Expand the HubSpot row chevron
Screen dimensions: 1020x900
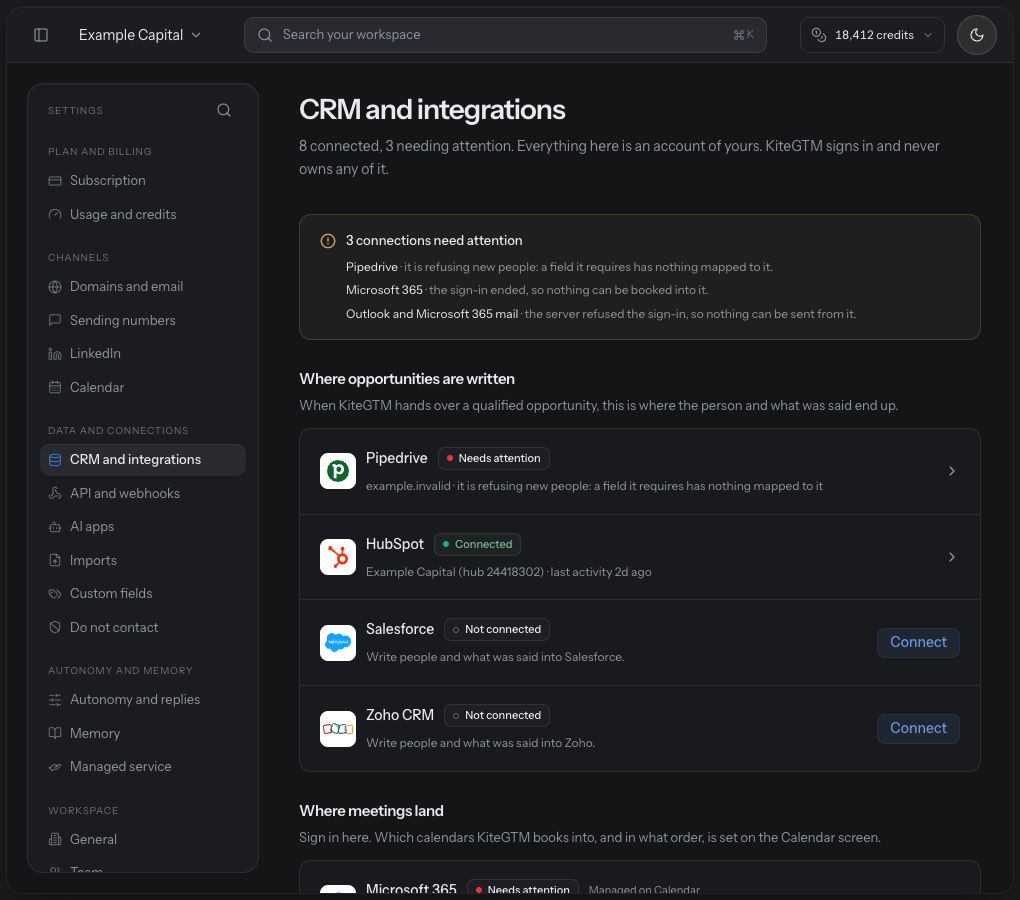pyautogui.click(x=951, y=557)
